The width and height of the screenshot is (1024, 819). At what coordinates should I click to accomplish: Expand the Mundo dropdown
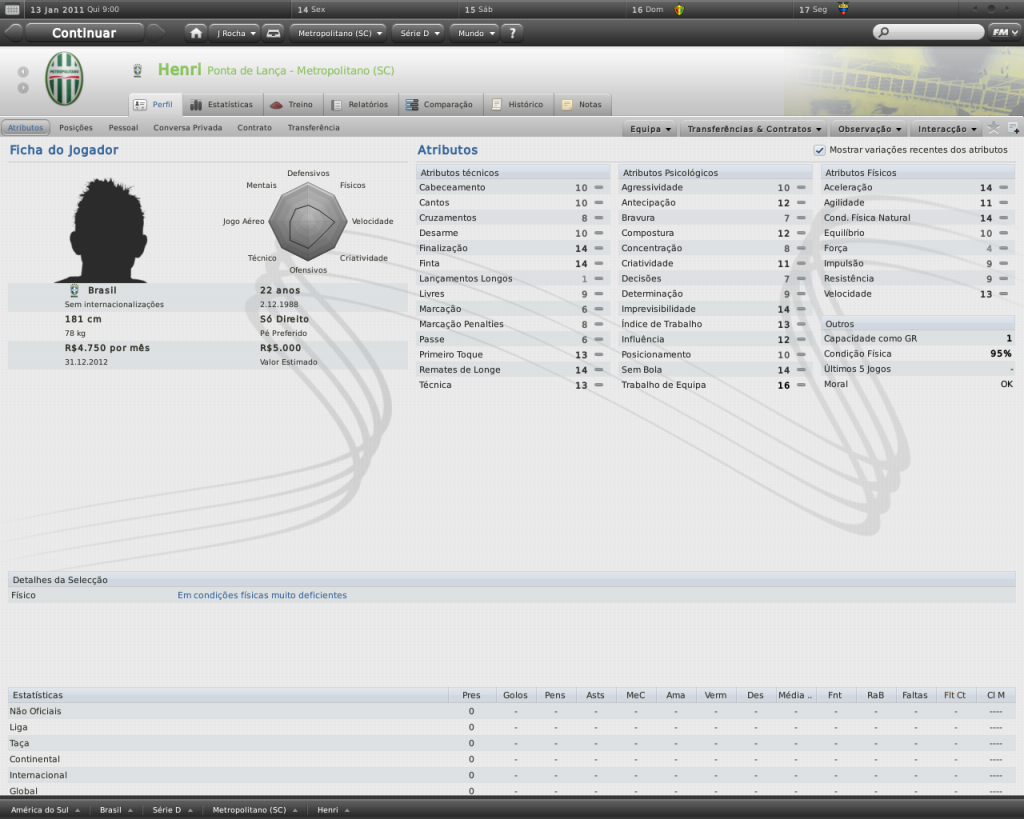tap(475, 33)
